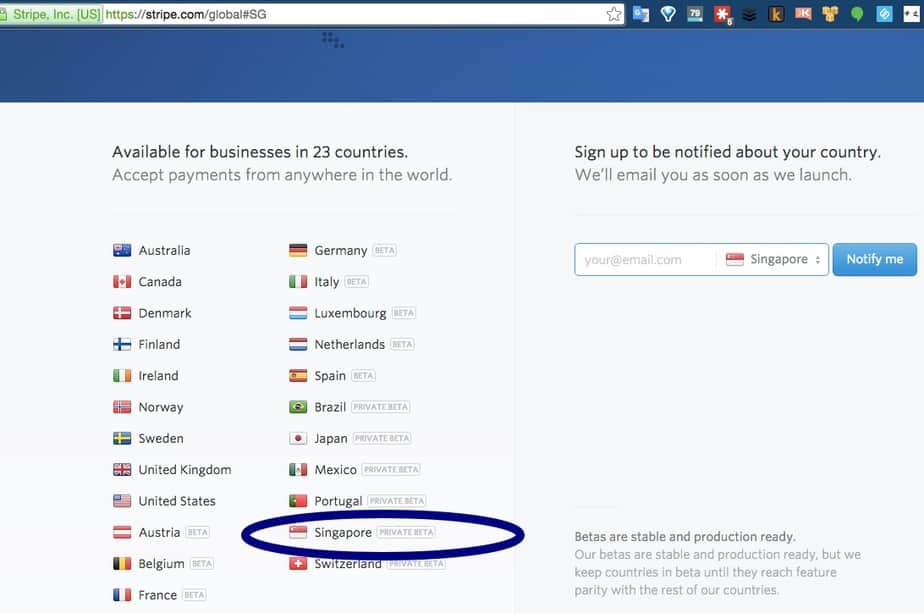Viewport: 924px width, 613px height.
Task: Focus the your@email.com input field
Action: click(x=646, y=259)
